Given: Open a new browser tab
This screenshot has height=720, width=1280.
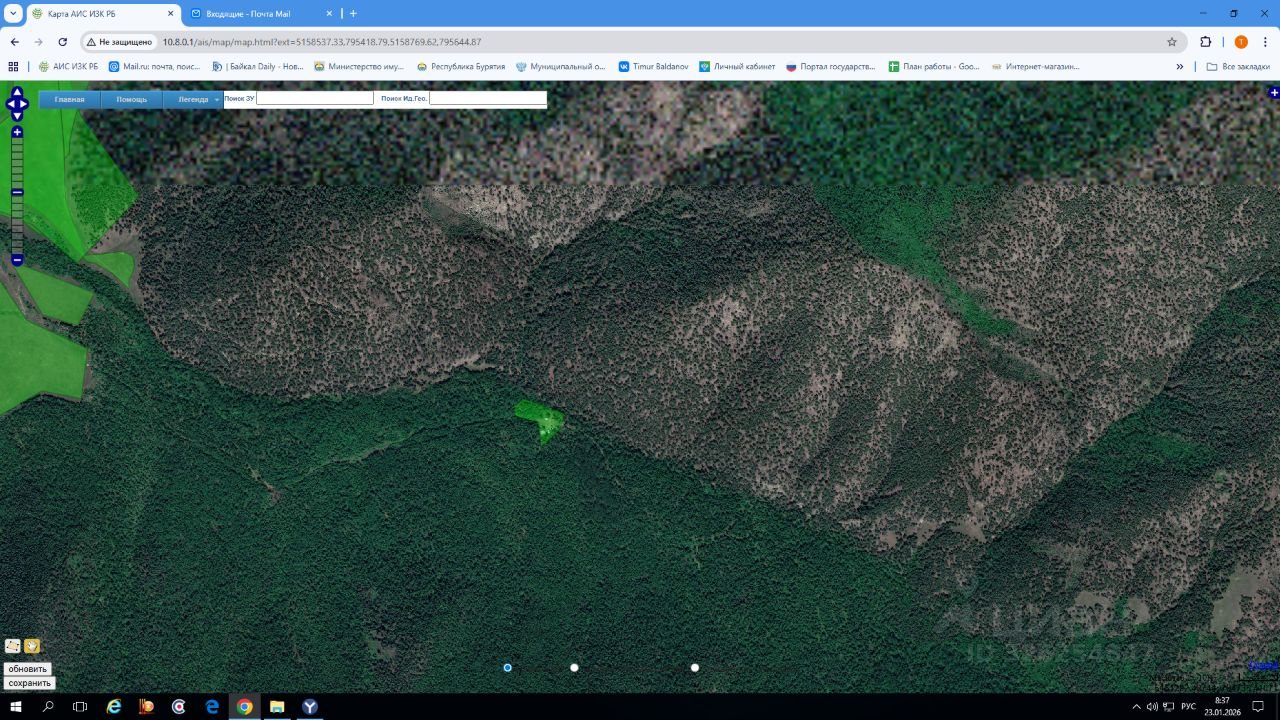Looking at the screenshot, I should [x=353, y=14].
